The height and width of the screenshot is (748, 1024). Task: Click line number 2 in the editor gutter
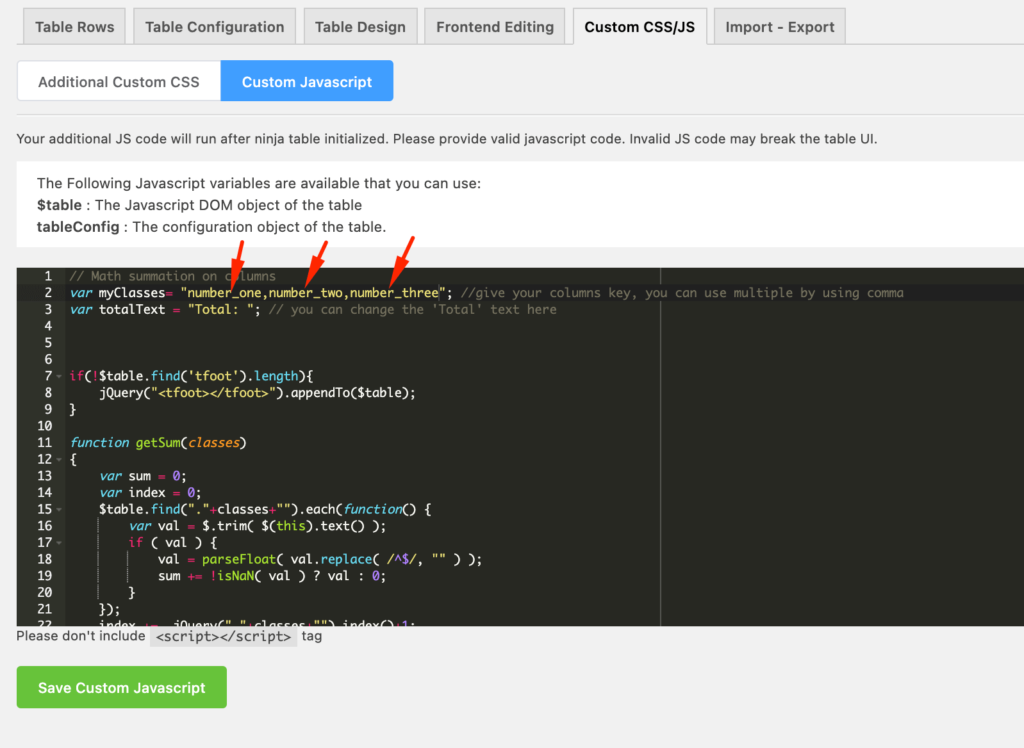coord(46,293)
